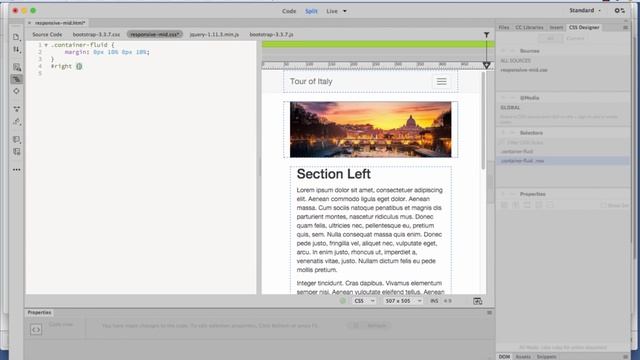This screenshot has width=640, height=360.
Task: Toggle the Show Set checkbox
Action: [603, 205]
